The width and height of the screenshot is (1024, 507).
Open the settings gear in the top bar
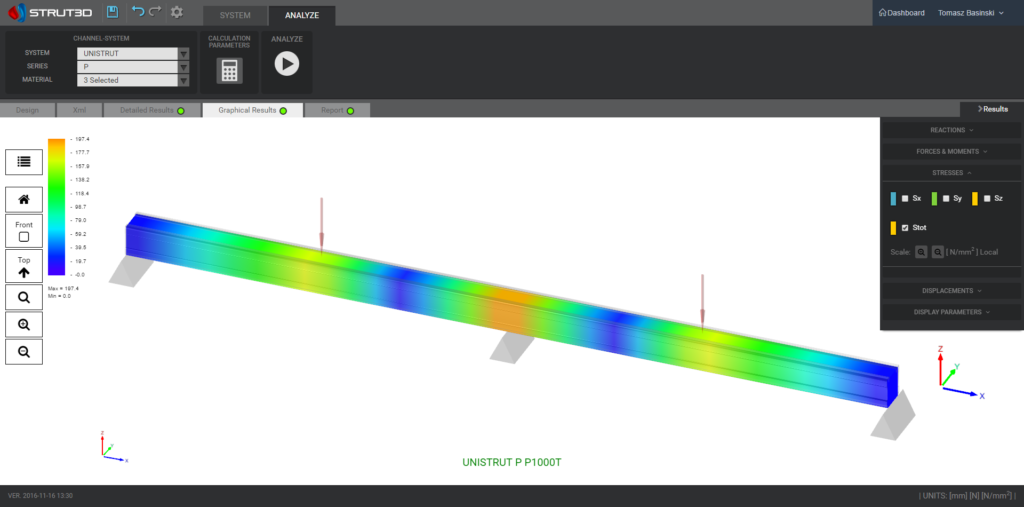(176, 12)
